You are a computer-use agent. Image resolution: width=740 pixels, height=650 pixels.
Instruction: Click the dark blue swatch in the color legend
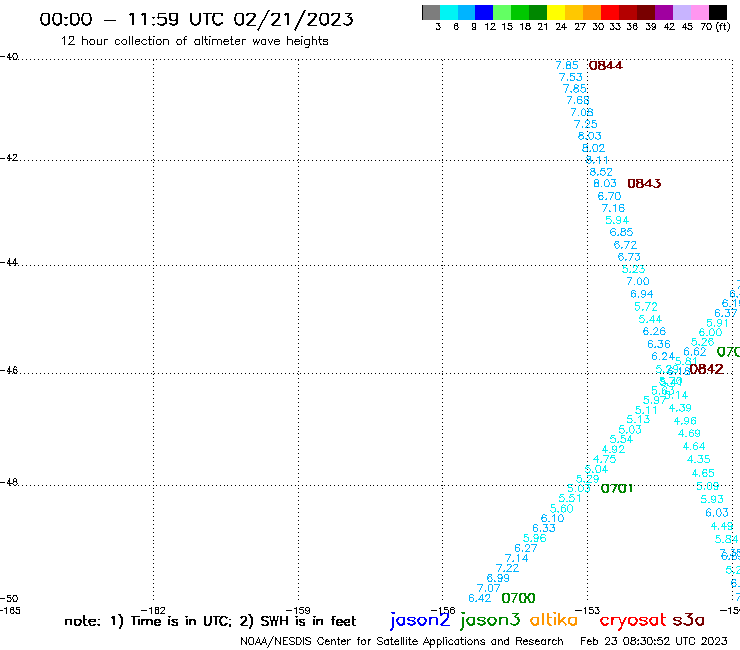pyautogui.click(x=484, y=13)
